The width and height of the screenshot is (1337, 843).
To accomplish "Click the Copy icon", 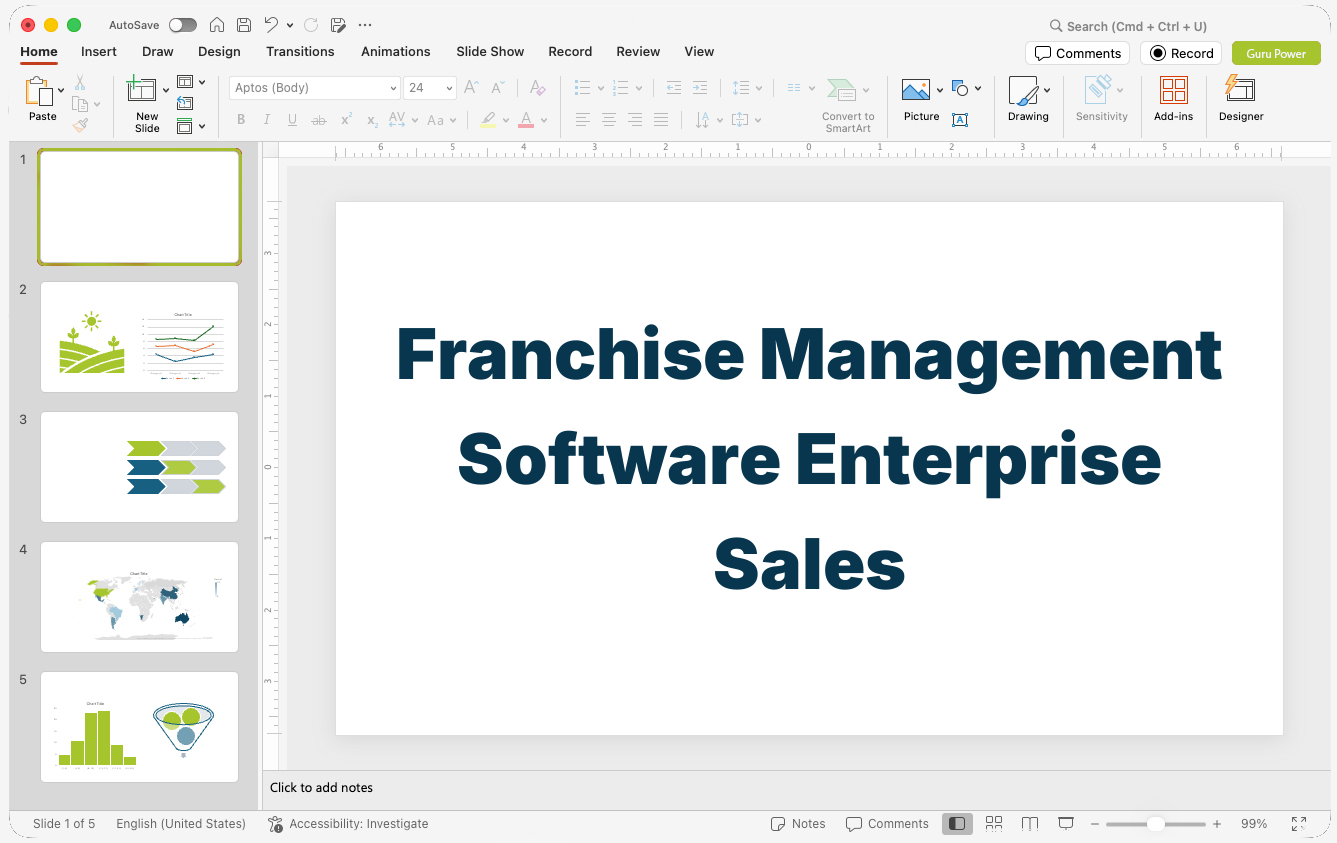I will tap(80, 104).
